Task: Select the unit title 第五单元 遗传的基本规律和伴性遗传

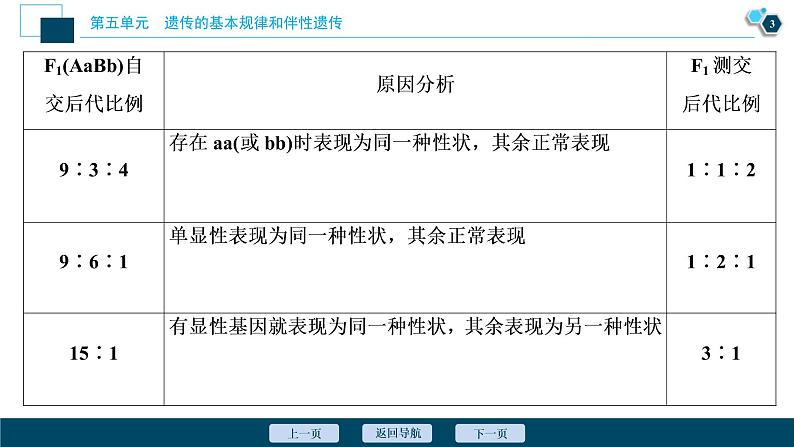Action: pos(216,23)
